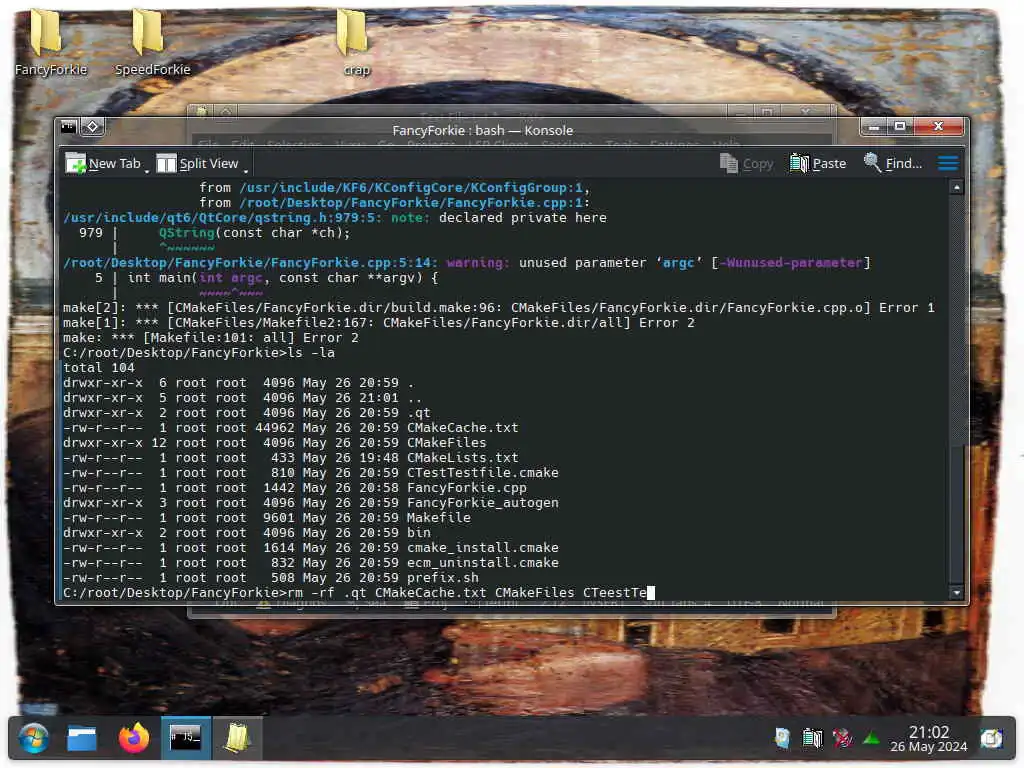This screenshot has width=1024, height=768.
Task: Maximize the Konsole window
Action: point(900,126)
